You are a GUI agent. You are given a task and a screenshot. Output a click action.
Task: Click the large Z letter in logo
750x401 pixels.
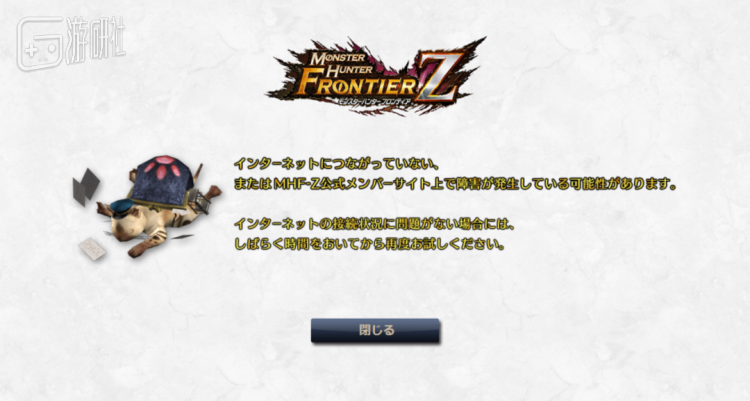click(x=438, y=76)
